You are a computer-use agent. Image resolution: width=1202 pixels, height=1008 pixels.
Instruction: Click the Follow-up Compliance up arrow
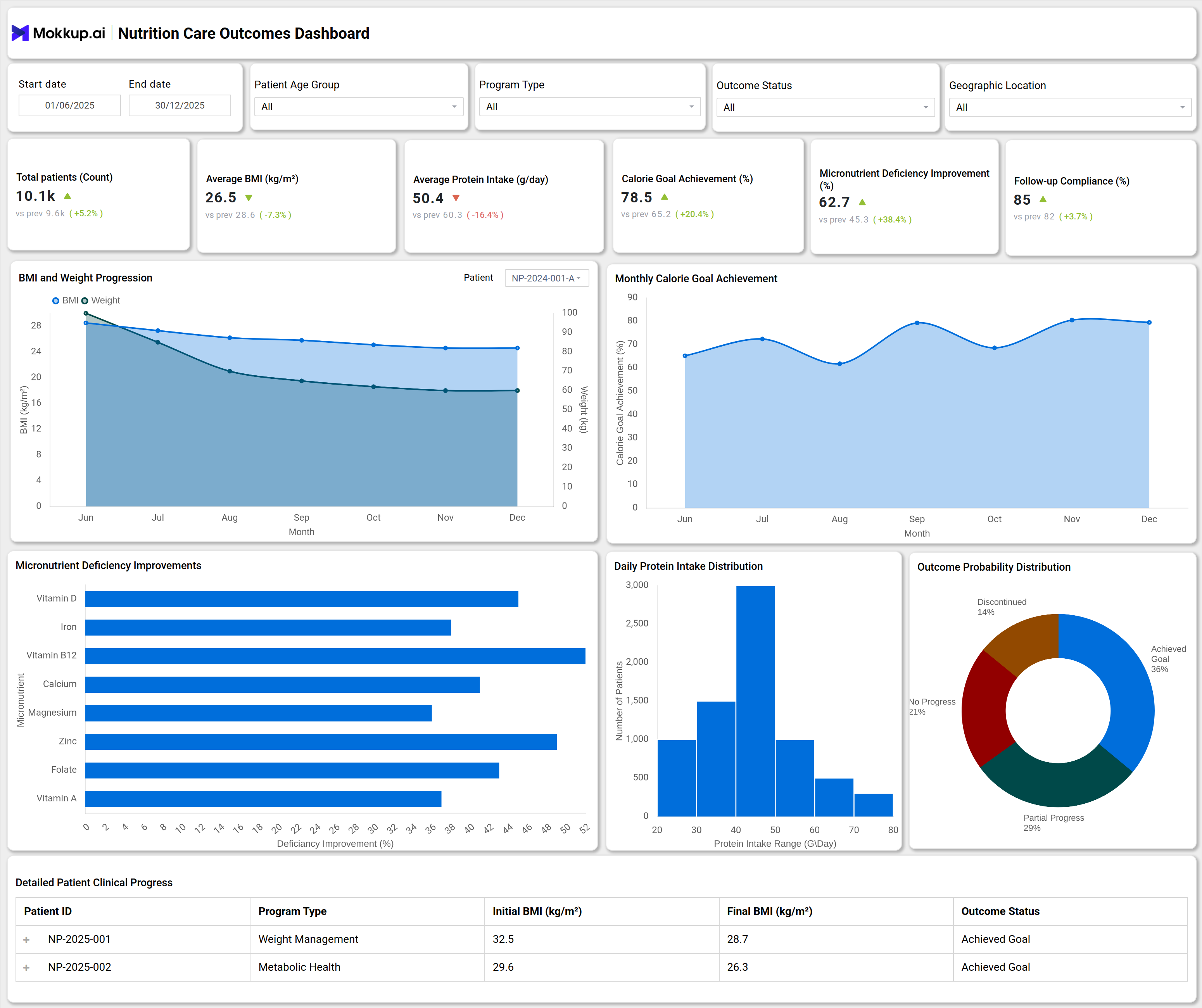(x=1043, y=199)
